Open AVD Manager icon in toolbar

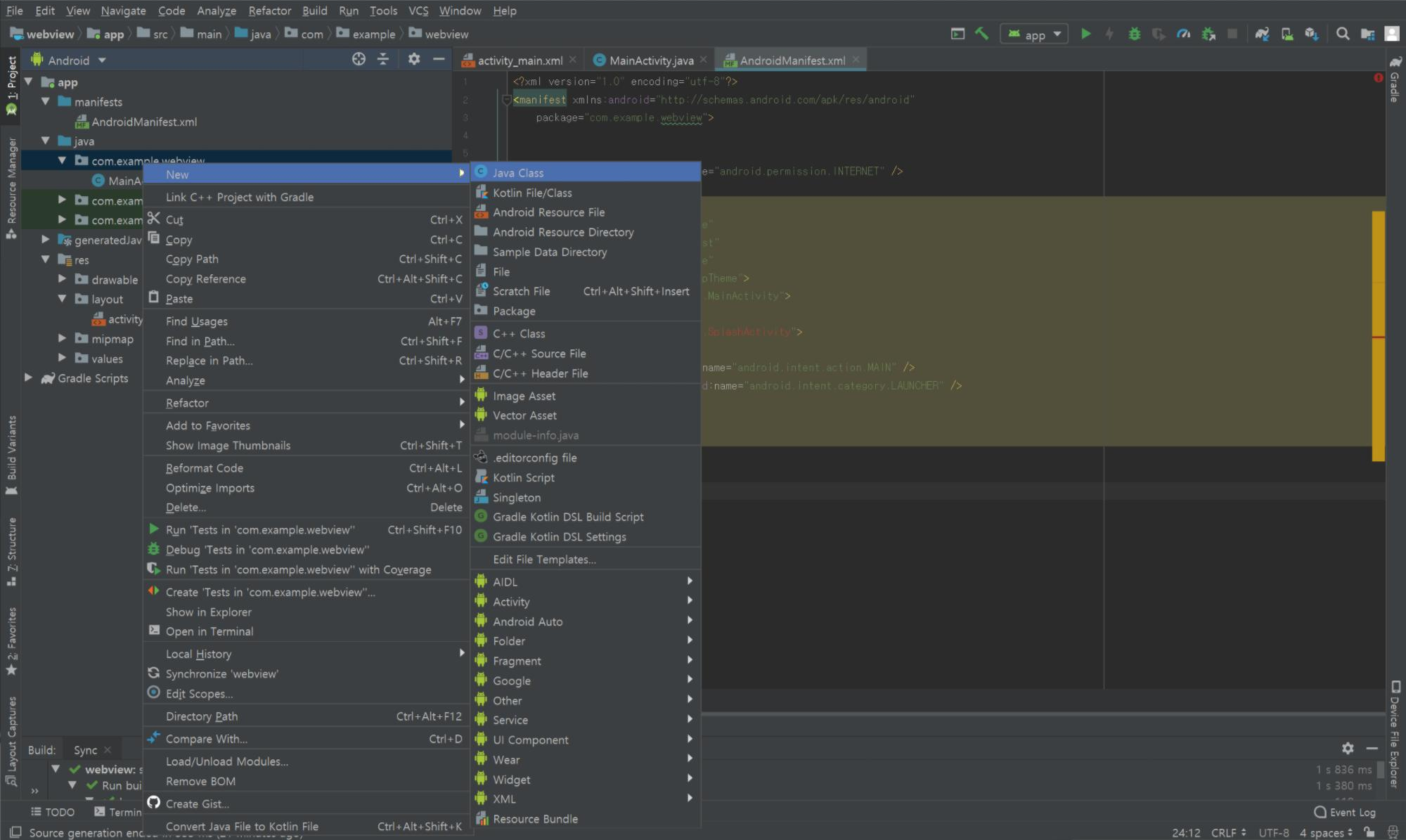click(1286, 34)
